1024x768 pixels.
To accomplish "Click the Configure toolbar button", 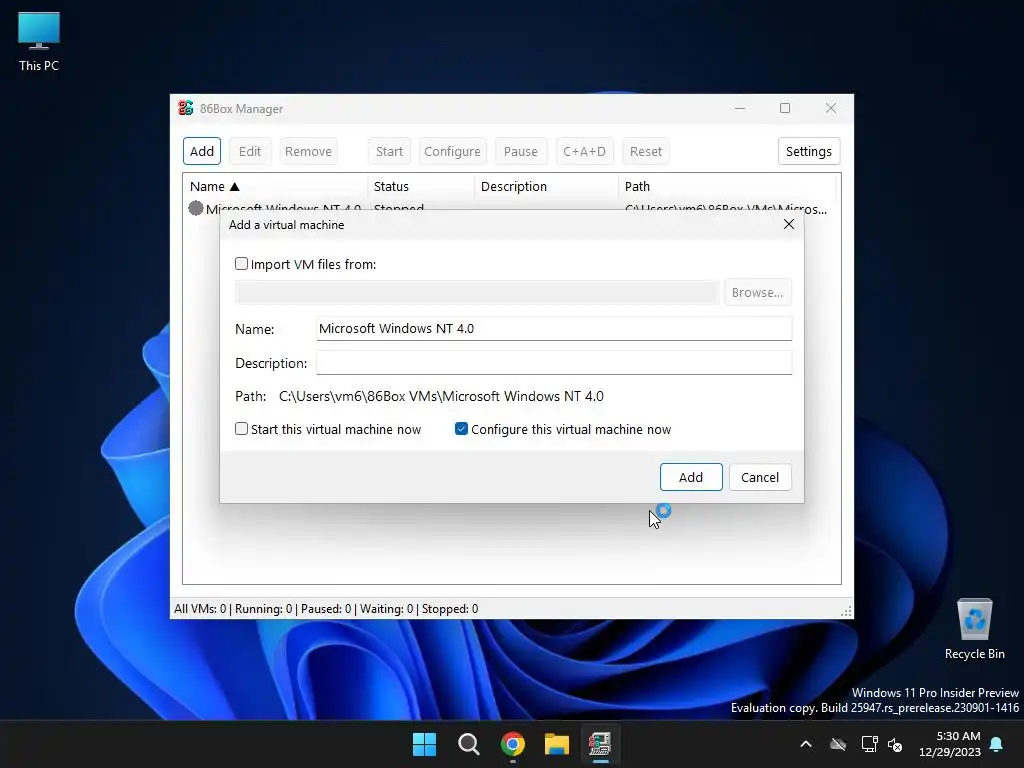I will pos(453,152).
